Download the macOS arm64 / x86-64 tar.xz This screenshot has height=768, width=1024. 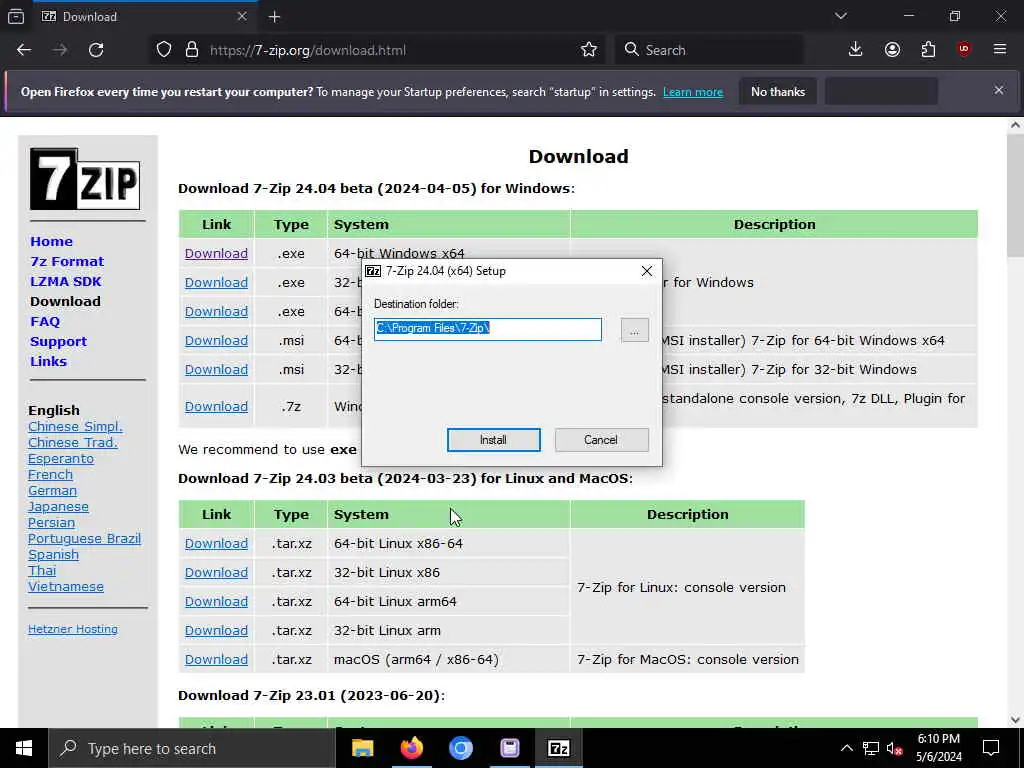tap(216, 660)
